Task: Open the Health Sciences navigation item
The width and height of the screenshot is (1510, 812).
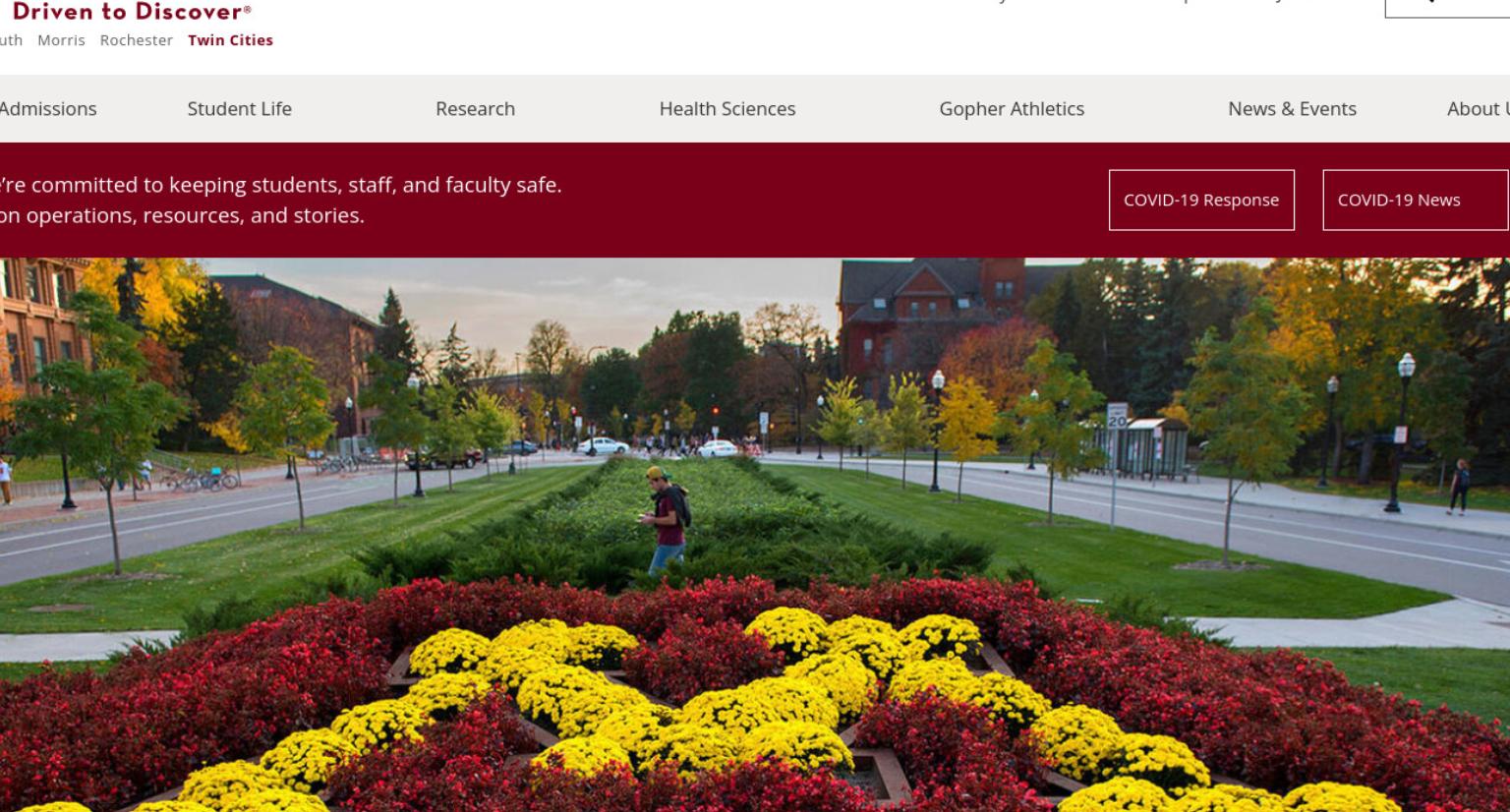Action: point(727,109)
